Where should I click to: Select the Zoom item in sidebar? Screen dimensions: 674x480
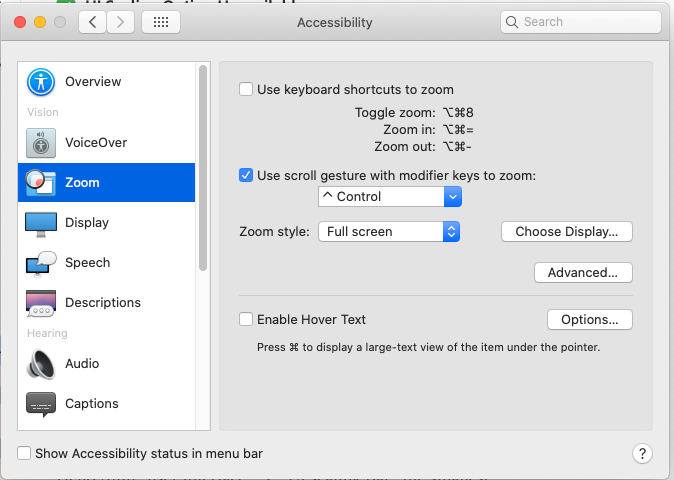tap(106, 183)
